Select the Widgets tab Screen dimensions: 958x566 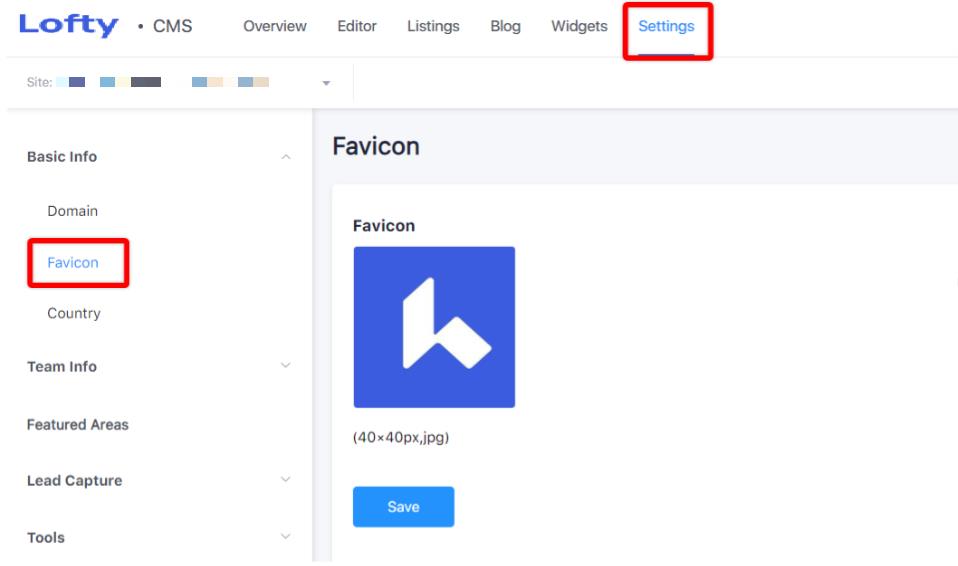(579, 26)
